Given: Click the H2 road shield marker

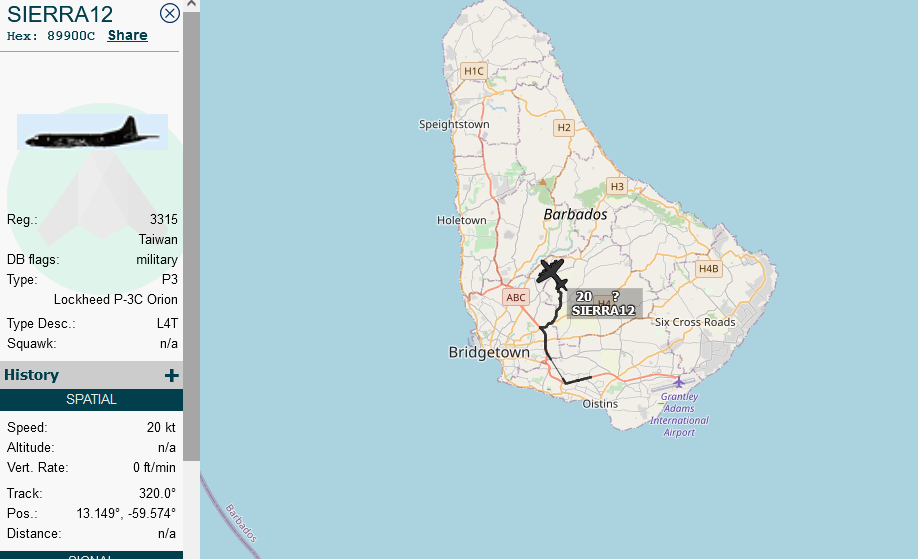Looking at the screenshot, I should pyautogui.click(x=564, y=128).
